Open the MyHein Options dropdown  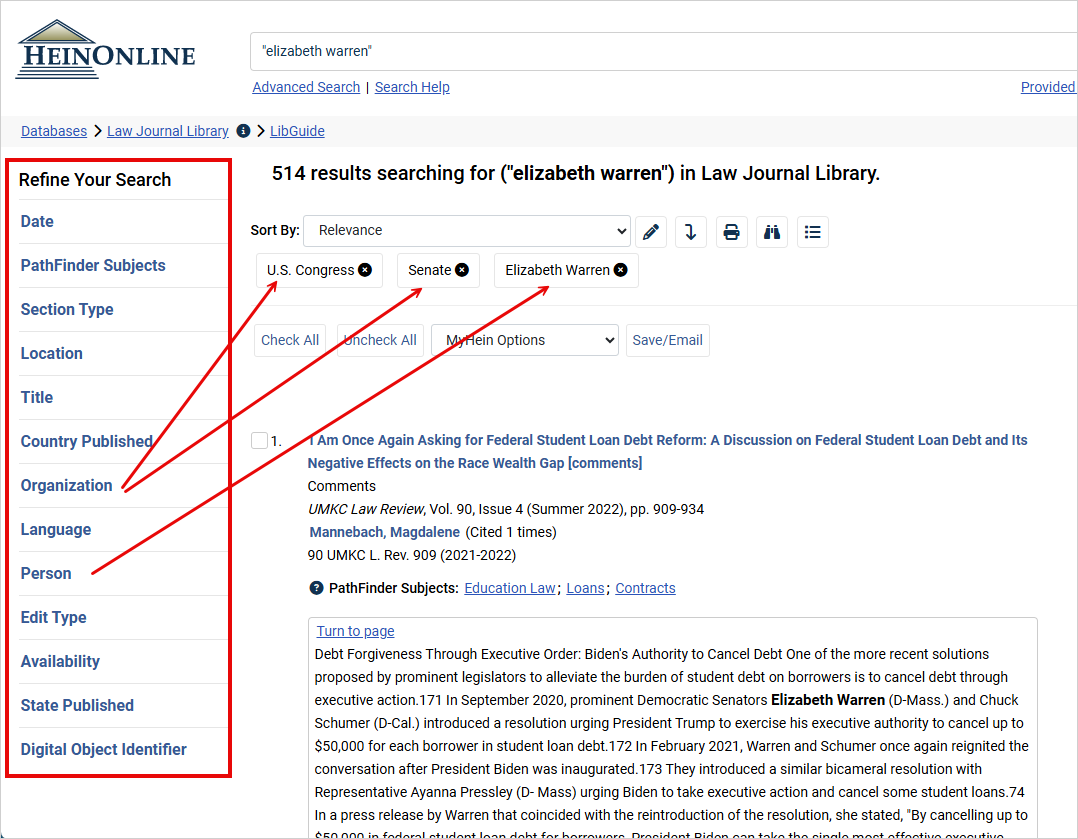[x=525, y=340]
